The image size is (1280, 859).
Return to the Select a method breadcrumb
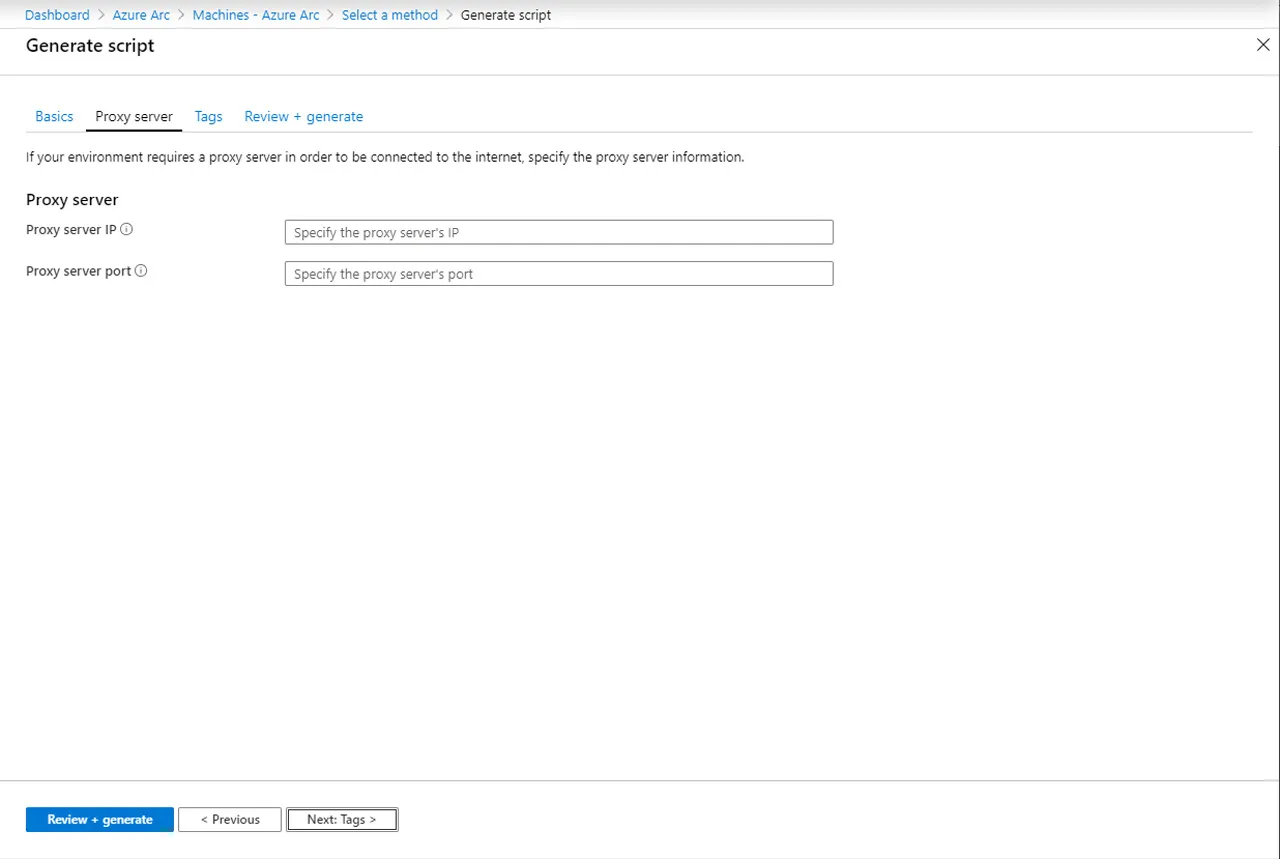click(x=390, y=15)
